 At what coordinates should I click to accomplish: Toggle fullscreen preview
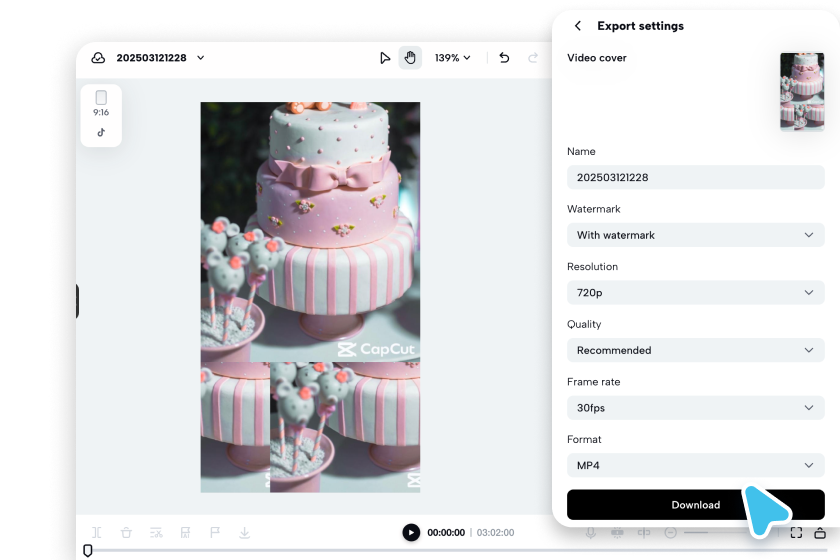[x=796, y=533]
